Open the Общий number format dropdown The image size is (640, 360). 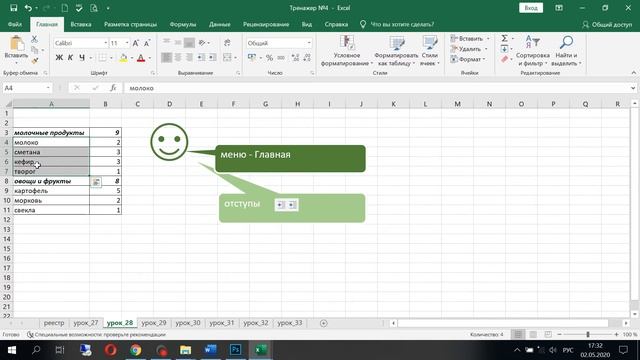(x=309, y=43)
